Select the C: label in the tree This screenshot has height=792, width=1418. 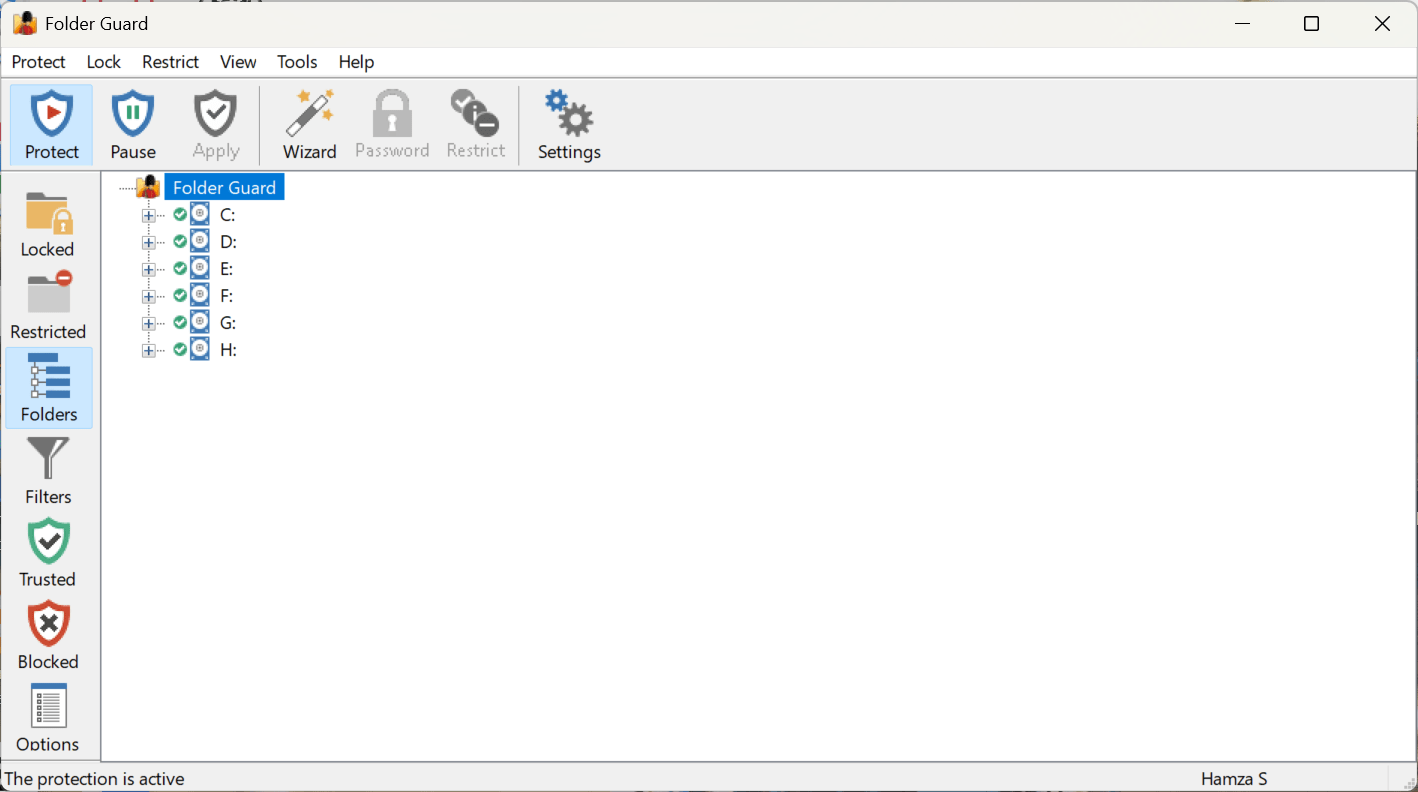(x=228, y=215)
